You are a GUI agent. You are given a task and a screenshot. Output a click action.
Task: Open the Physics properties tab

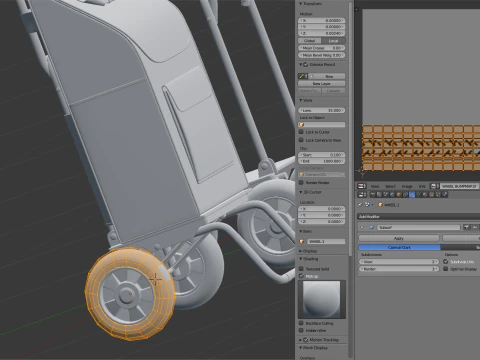pyautogui.click(x=445, y=194)
